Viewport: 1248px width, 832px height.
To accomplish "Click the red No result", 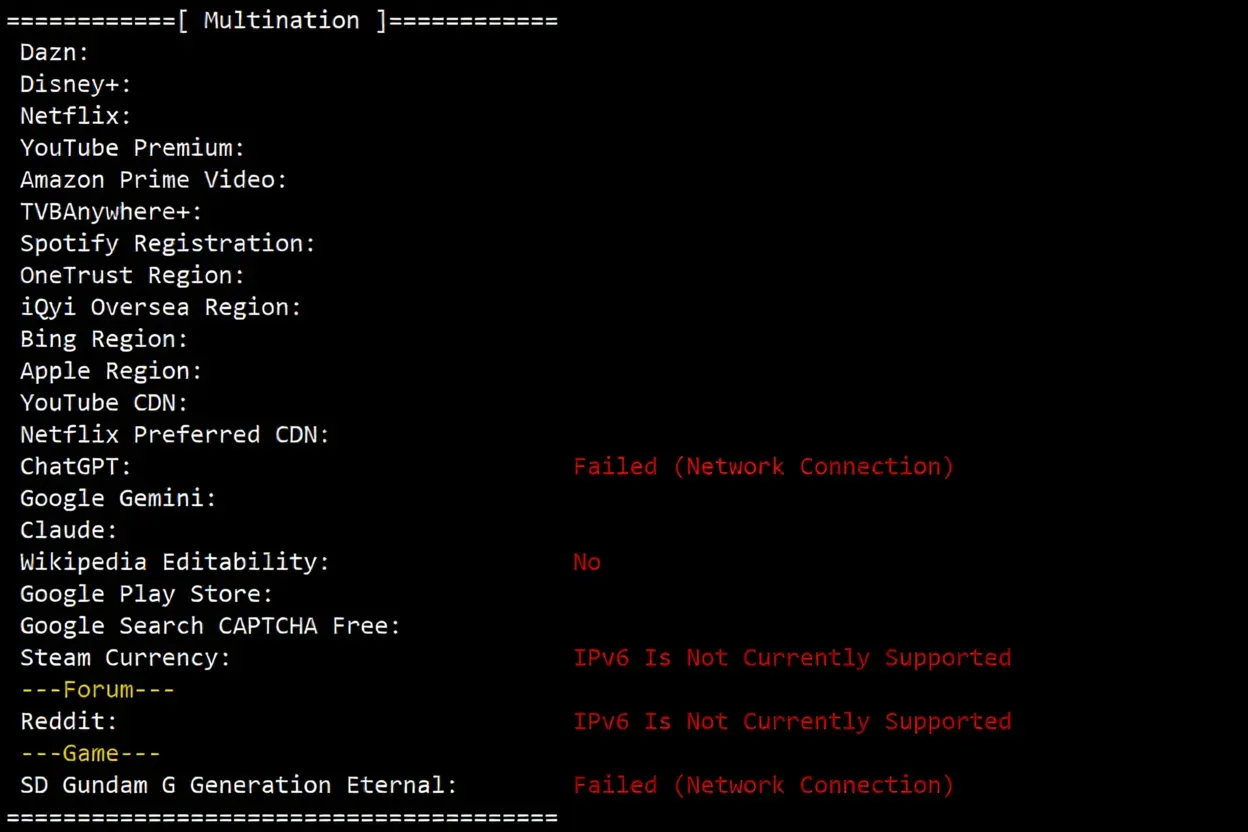I will point(587,563).
